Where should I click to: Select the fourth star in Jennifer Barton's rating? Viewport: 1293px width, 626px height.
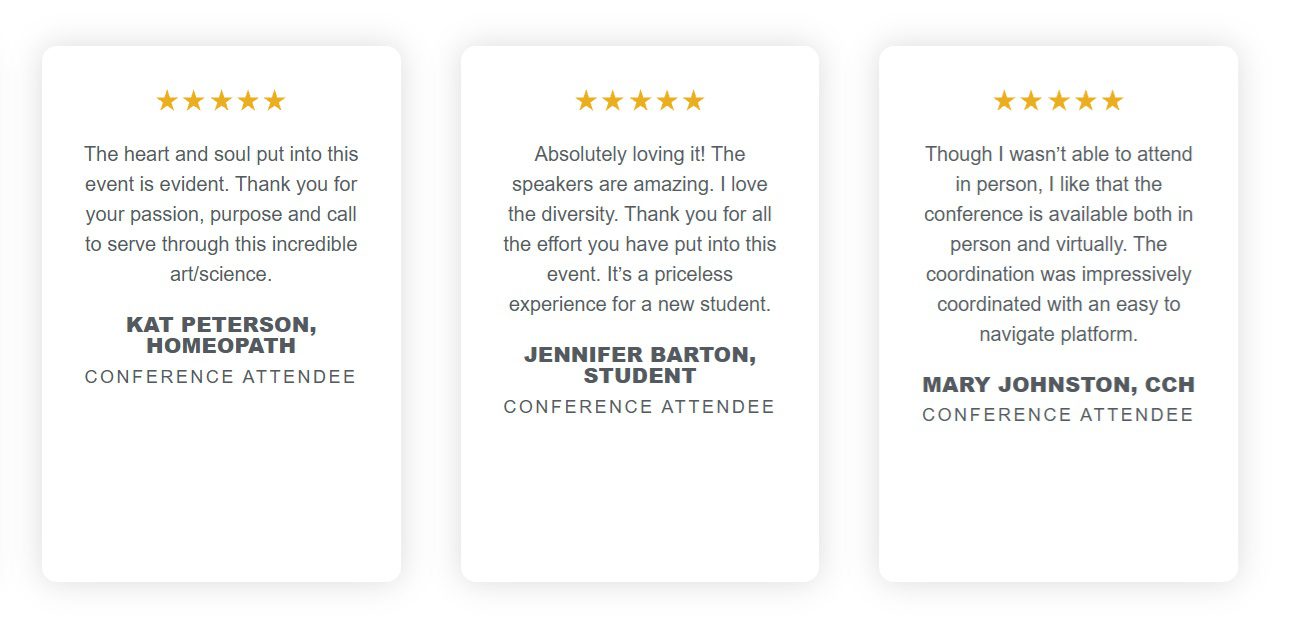pyautogui.click(x=667, y=101)
